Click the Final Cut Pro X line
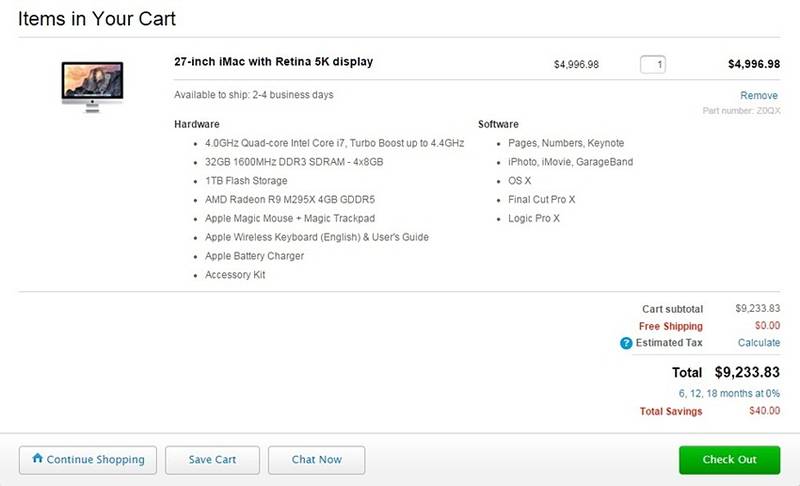The width and height of the screenshot is (800, 486). tap(541, 199)
